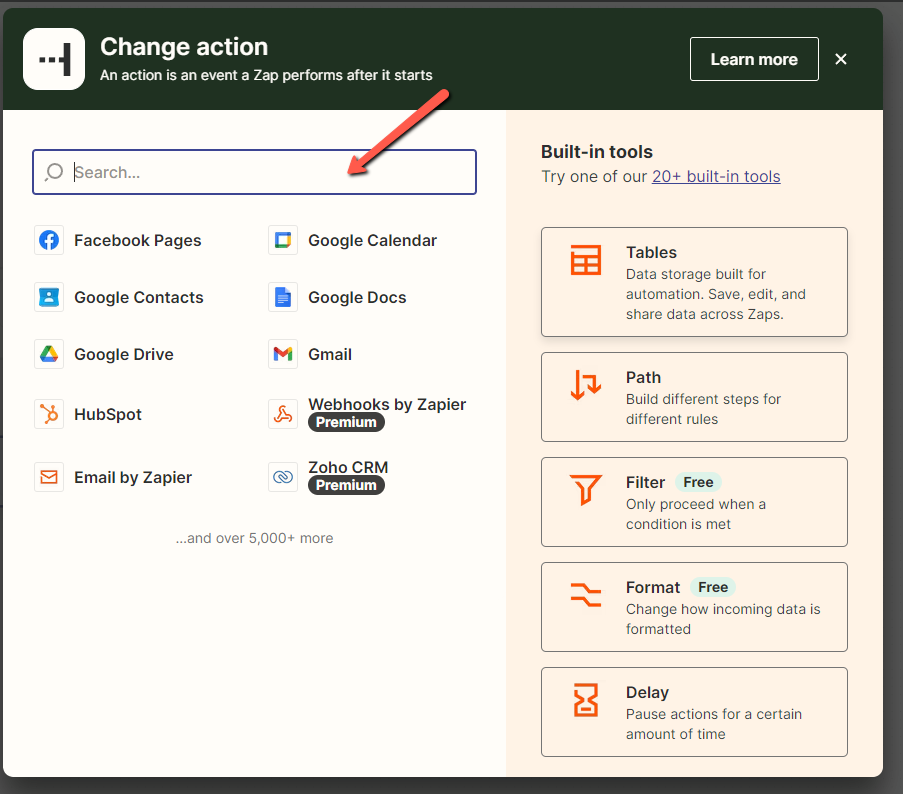The image size is (903, 794).
Task: Click the Change action dialog title
Action: [184, 47]
